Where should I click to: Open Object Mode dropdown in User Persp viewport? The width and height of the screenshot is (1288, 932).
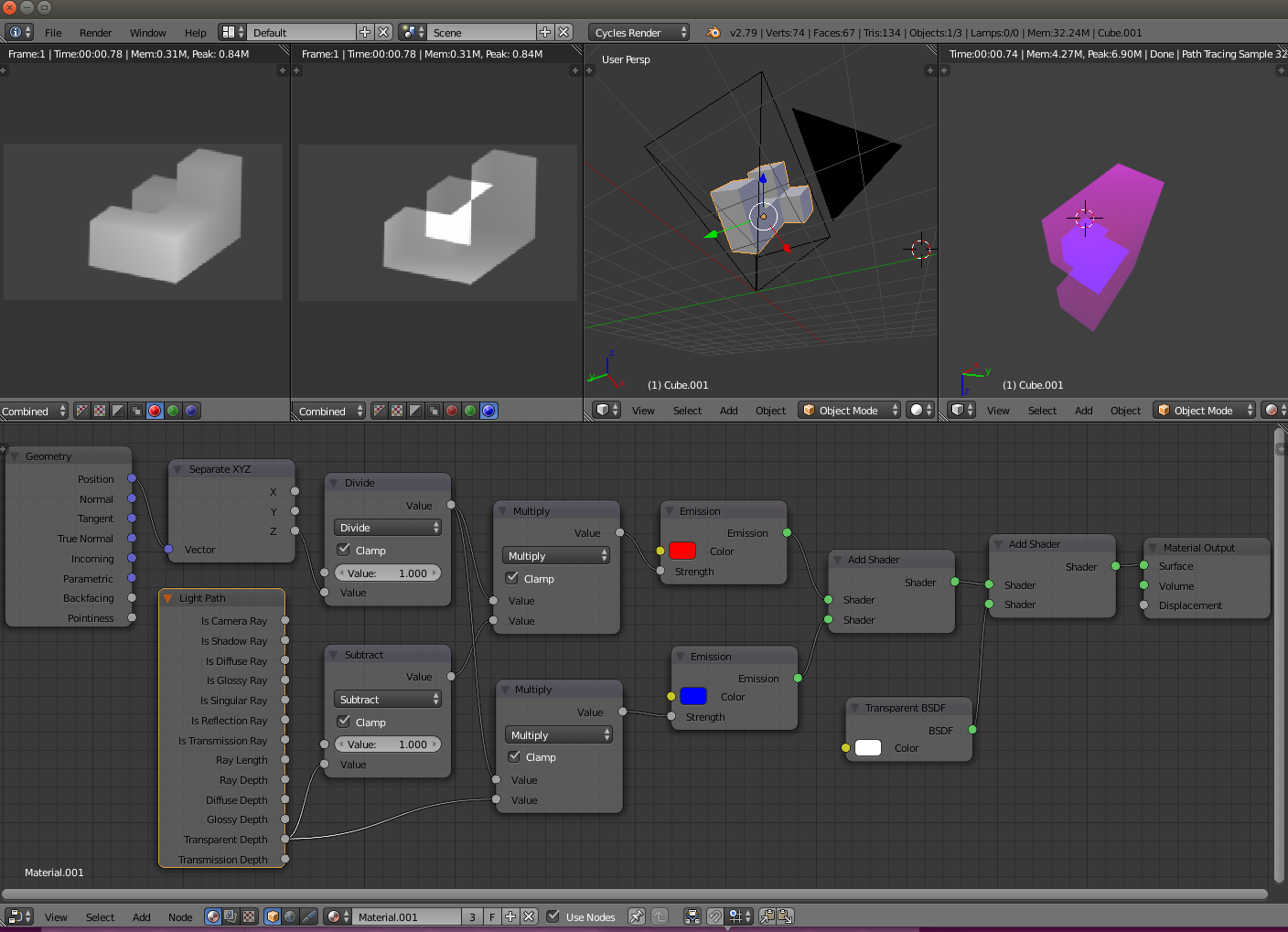click(x=849, y=410)
